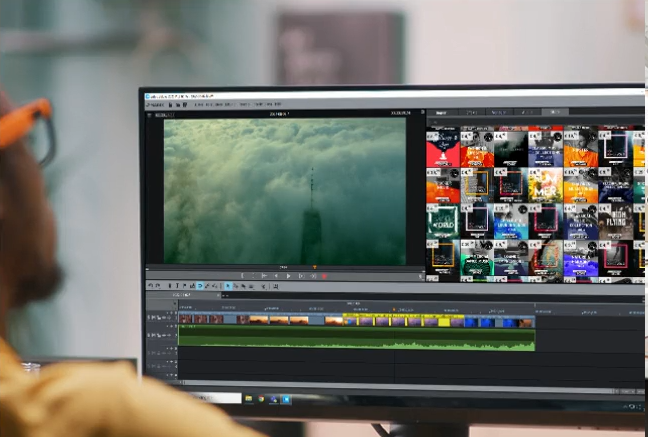Click the open project icon in the top bar
The width and height of the screenshot is (648, 437).
tap(178, 105)
